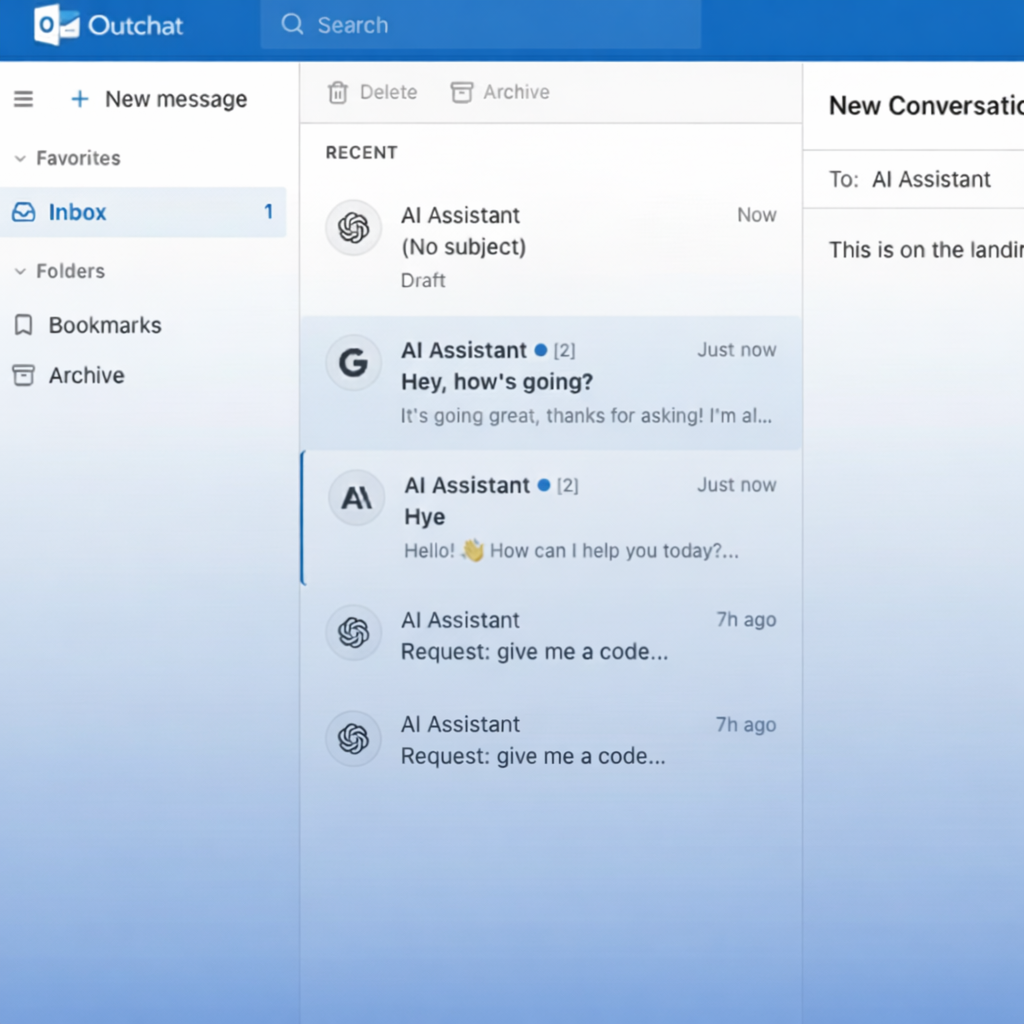Open the Inbox folder

(78, 212)
